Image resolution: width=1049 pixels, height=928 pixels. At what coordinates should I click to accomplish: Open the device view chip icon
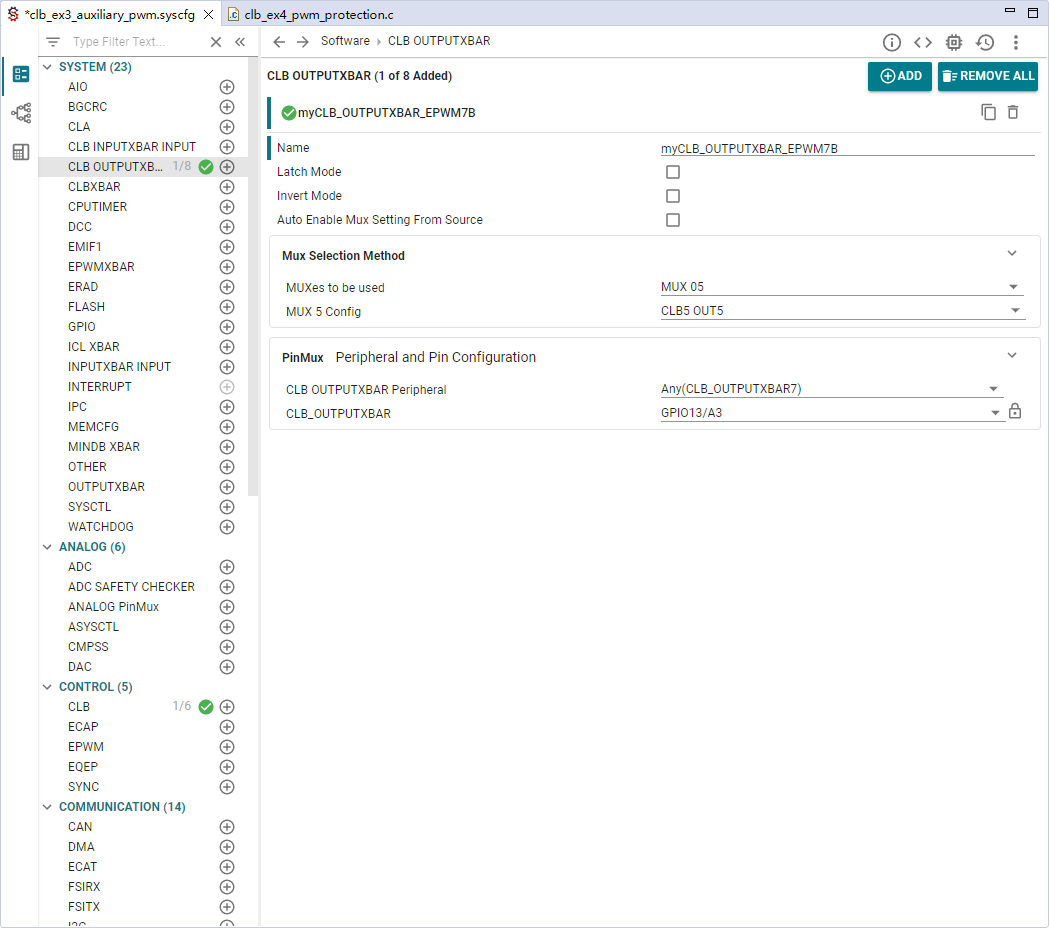pyautogui.click(x=953, y=42)
